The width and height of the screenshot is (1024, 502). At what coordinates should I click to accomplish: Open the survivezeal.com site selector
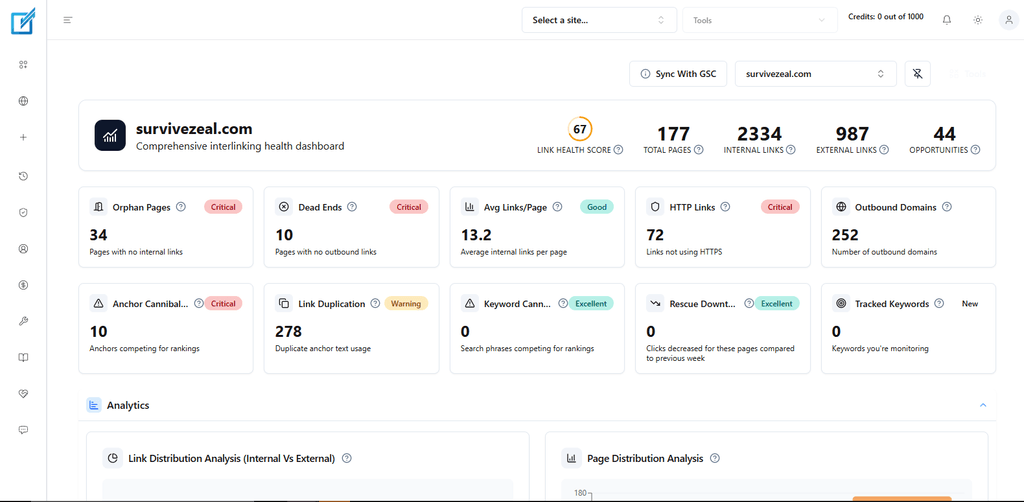pos(816,74)
